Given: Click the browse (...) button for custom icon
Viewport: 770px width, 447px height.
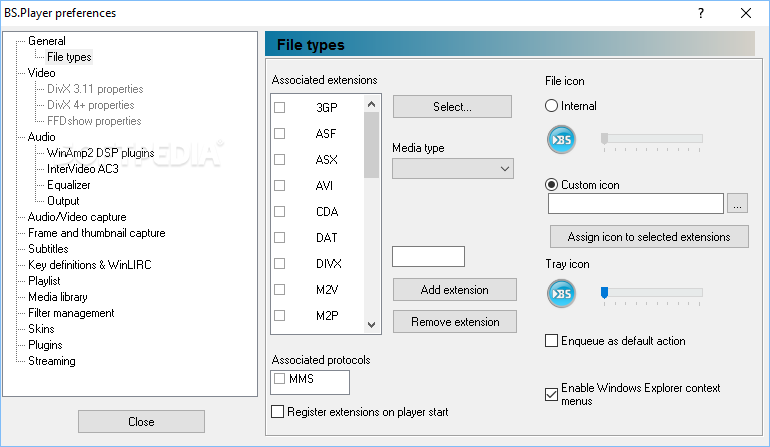Looking at the screenshot, I should tap(738, 203).
